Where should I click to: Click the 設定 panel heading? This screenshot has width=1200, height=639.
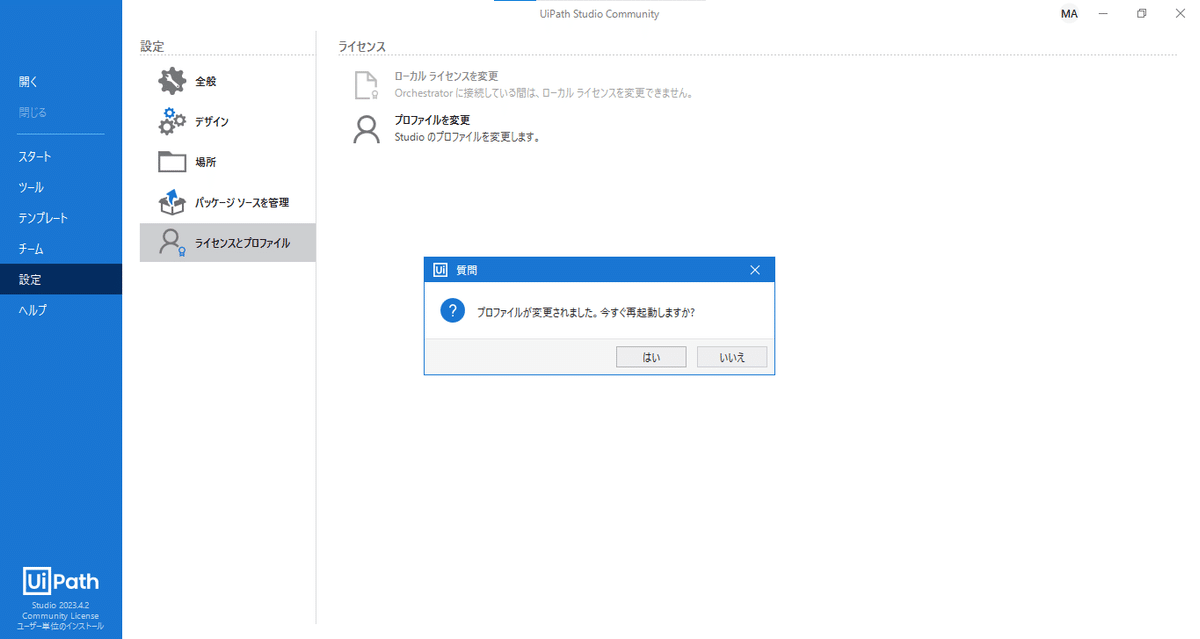[152, 47]
